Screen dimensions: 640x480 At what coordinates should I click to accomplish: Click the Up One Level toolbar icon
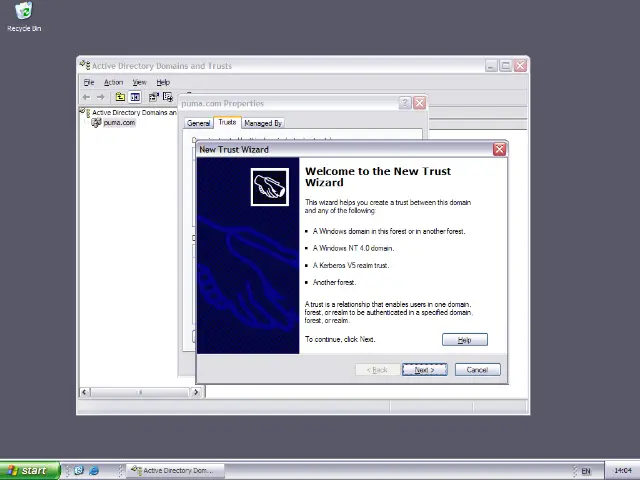[x=120, y=97]
